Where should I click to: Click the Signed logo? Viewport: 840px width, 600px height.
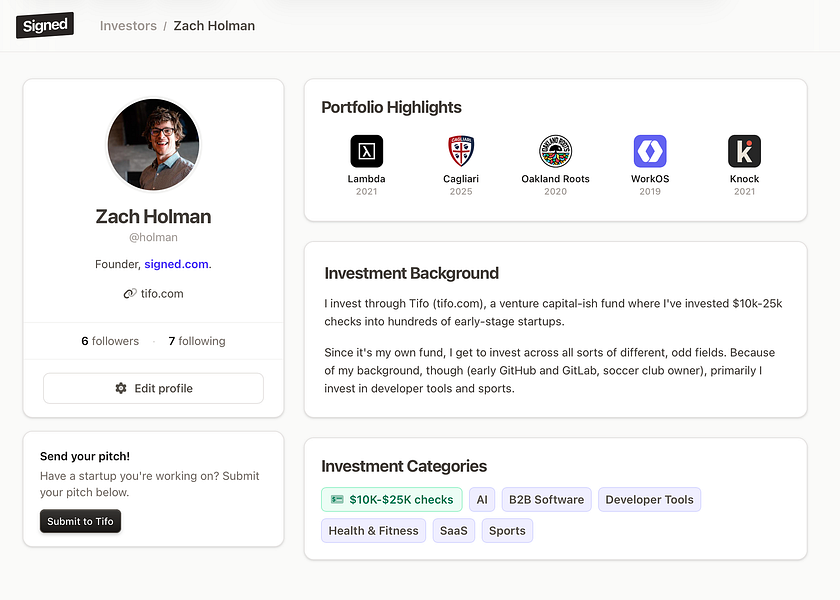coord(45,25)
